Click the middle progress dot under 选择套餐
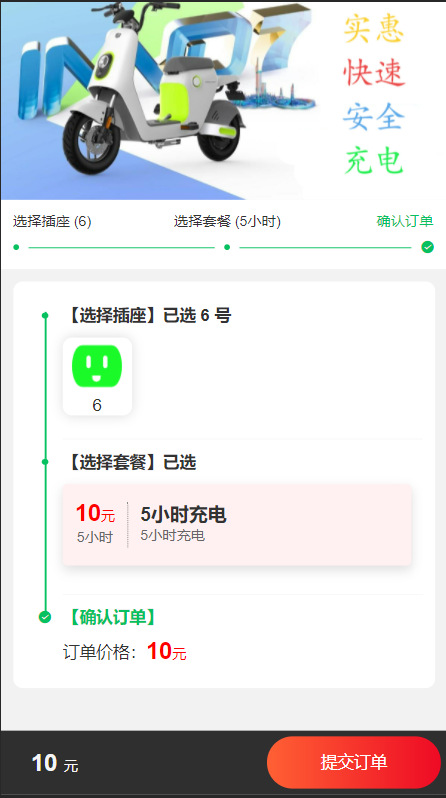This screenshot has width=446, height=798. [x=227, y=247]
